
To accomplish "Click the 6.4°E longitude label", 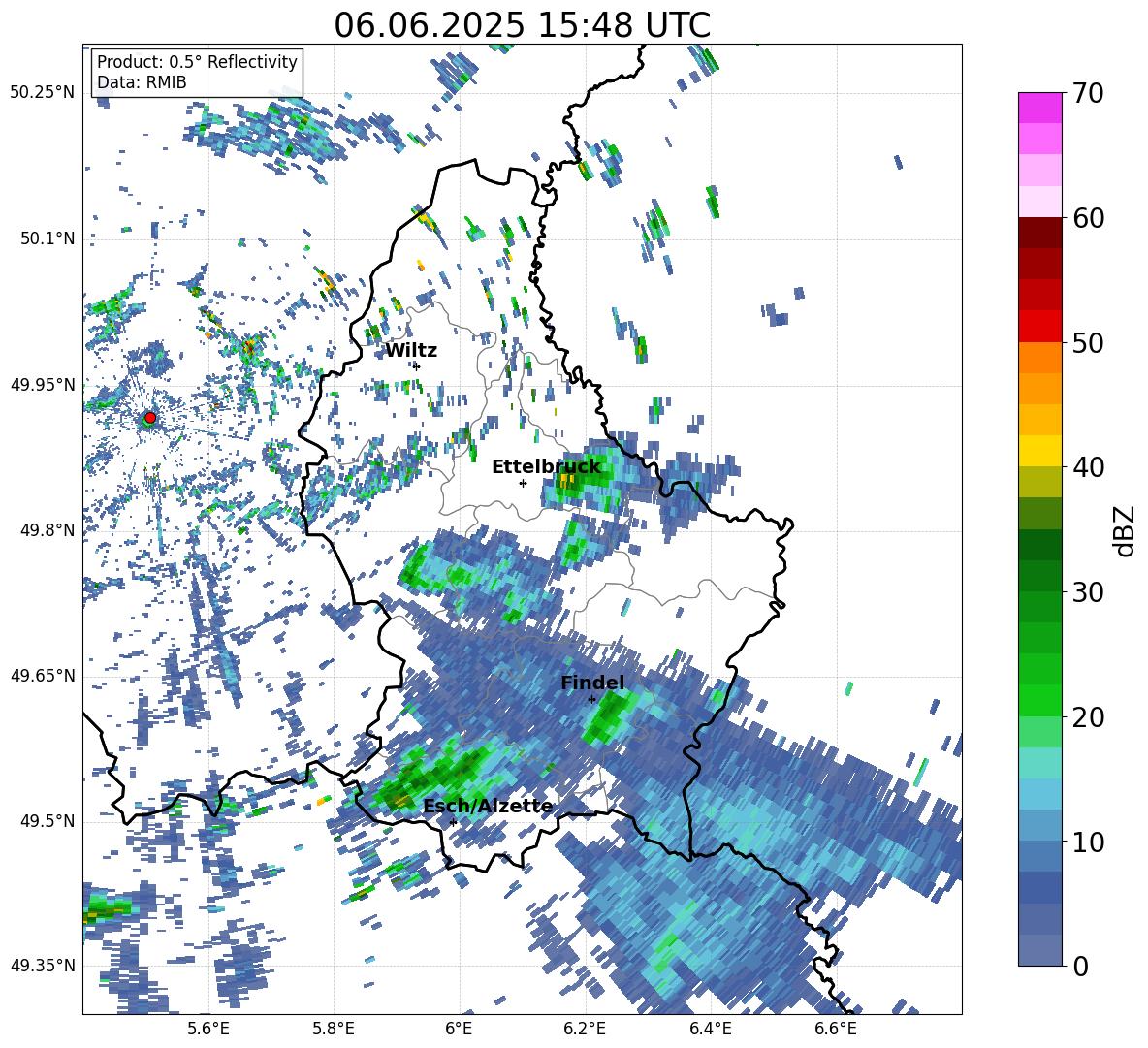I will [x=710, y=1029].
